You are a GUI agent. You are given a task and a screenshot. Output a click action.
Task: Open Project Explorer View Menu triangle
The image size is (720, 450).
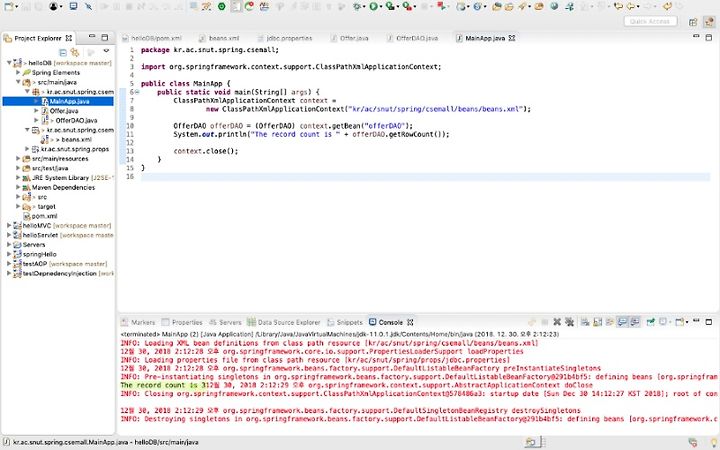click(x=107, y=51)
